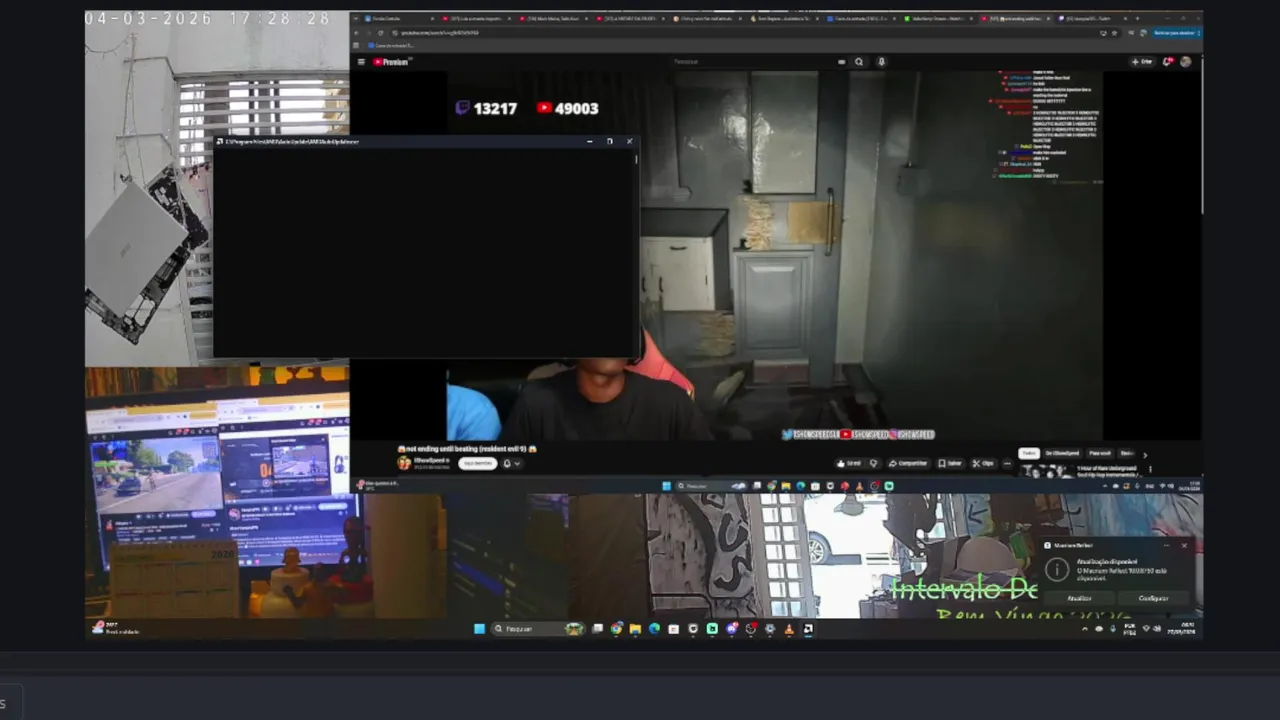Dismiss the Macrium Reflect notification

(x=1184, y=545)
